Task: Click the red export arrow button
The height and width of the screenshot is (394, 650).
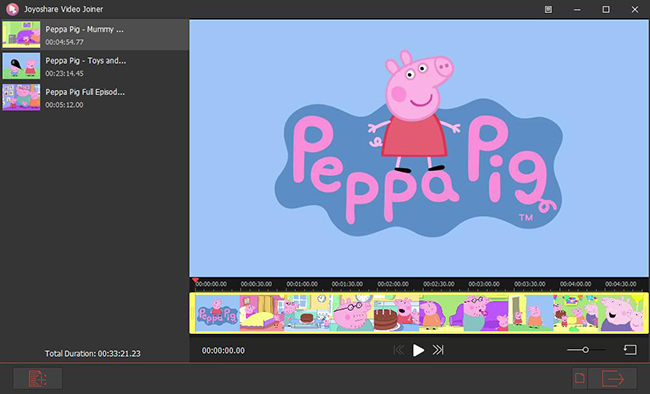Action: pos(613,378)
